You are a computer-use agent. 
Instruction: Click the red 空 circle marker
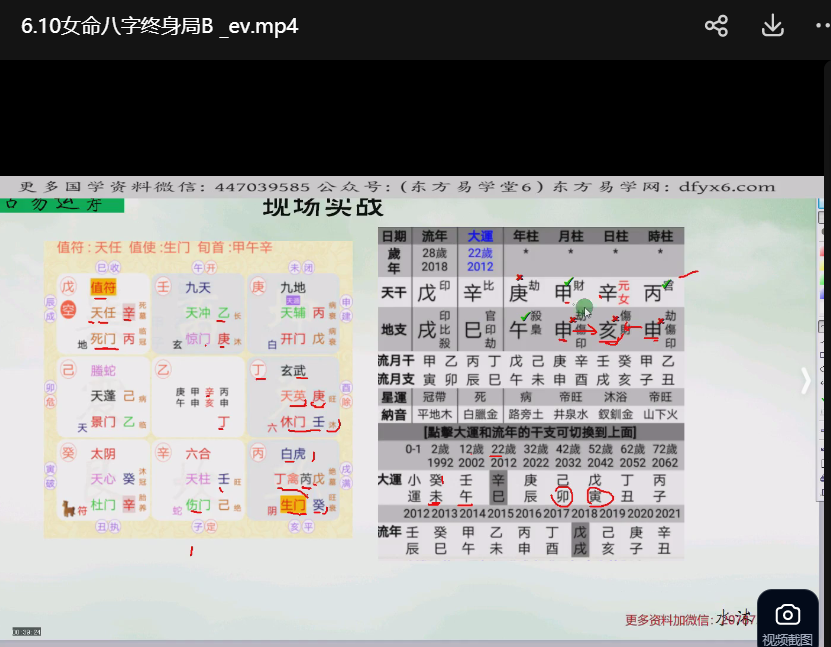(x=69, y=312)
